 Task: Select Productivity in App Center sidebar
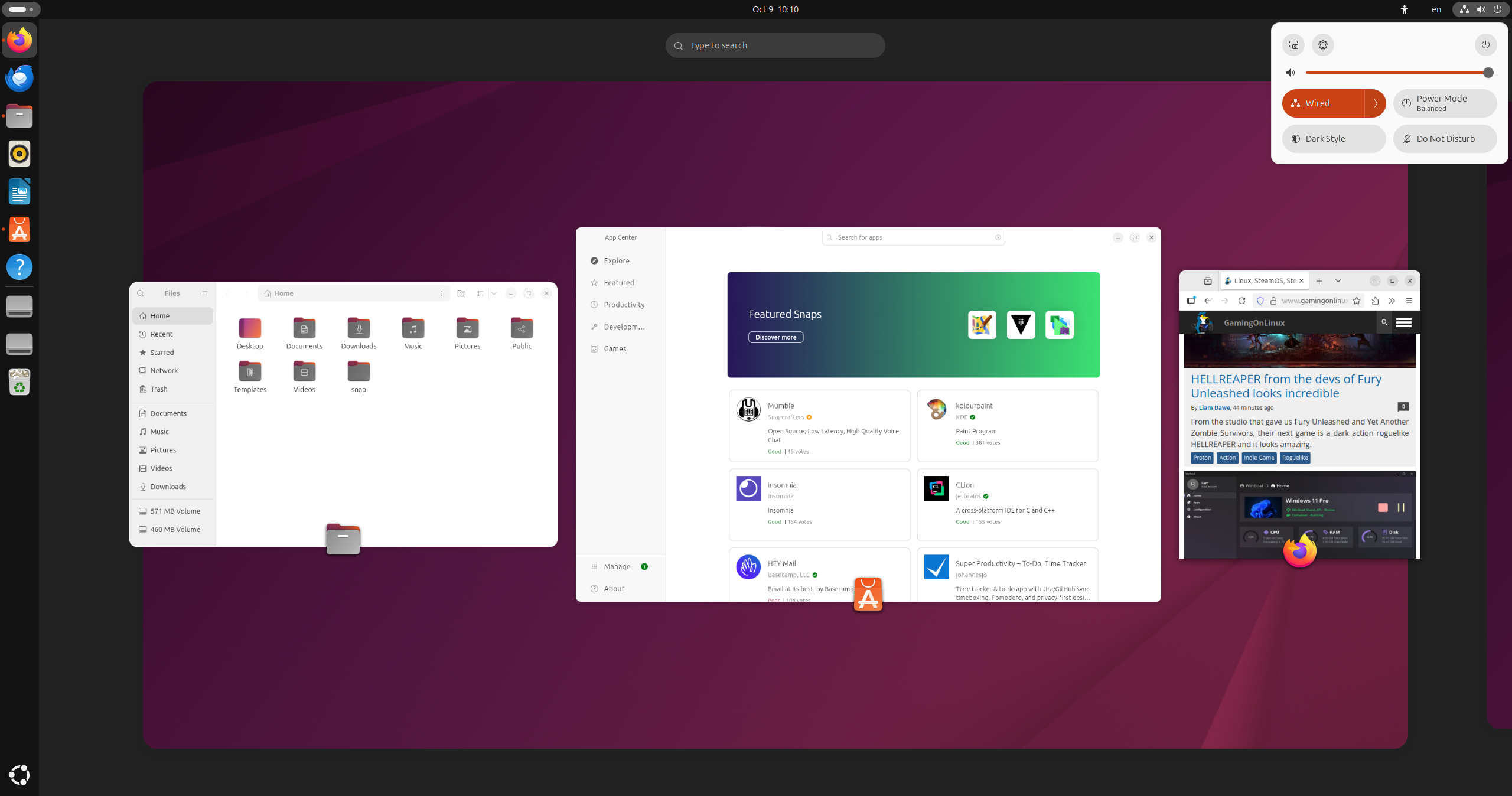624,305
